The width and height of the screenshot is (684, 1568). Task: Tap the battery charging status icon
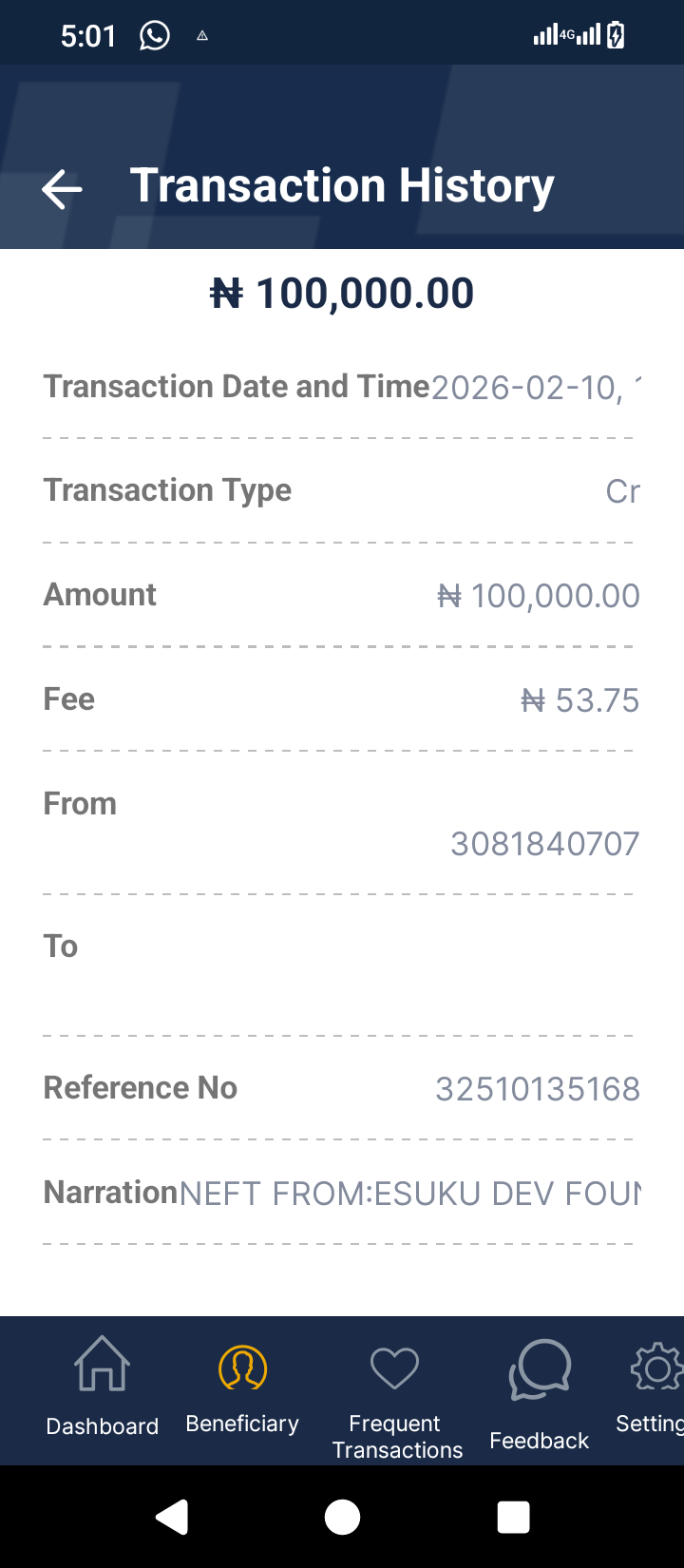point(616,36)
